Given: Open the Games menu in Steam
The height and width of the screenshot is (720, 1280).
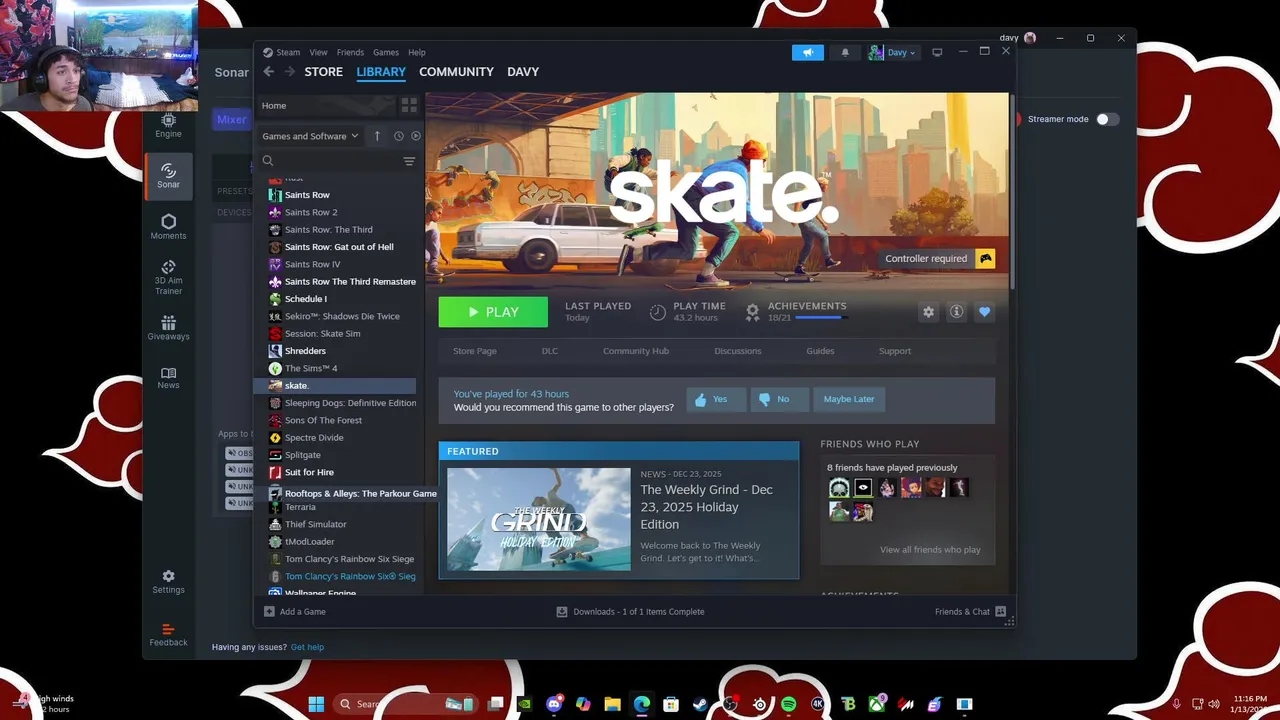Looking at the screenshot, I should tap(386, 52).
